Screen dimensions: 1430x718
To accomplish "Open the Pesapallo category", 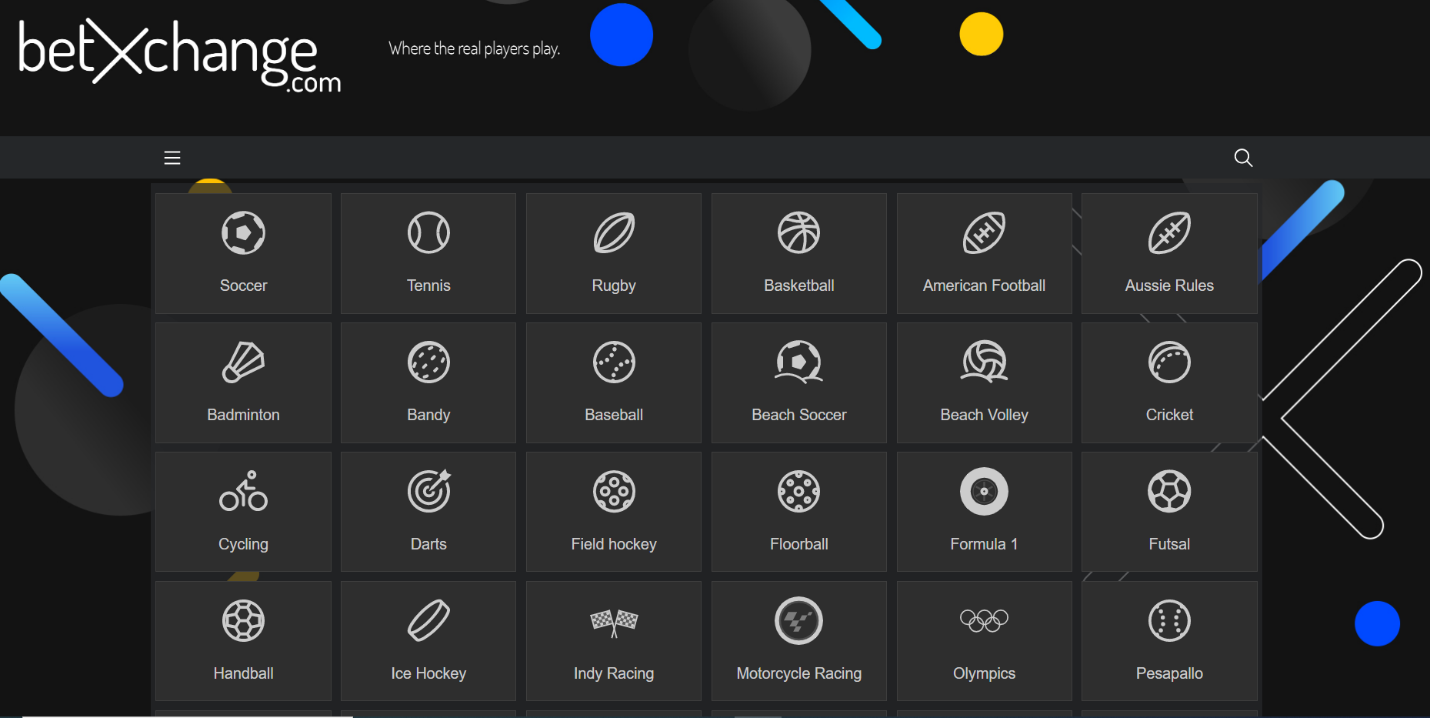I will (1169, 641).
